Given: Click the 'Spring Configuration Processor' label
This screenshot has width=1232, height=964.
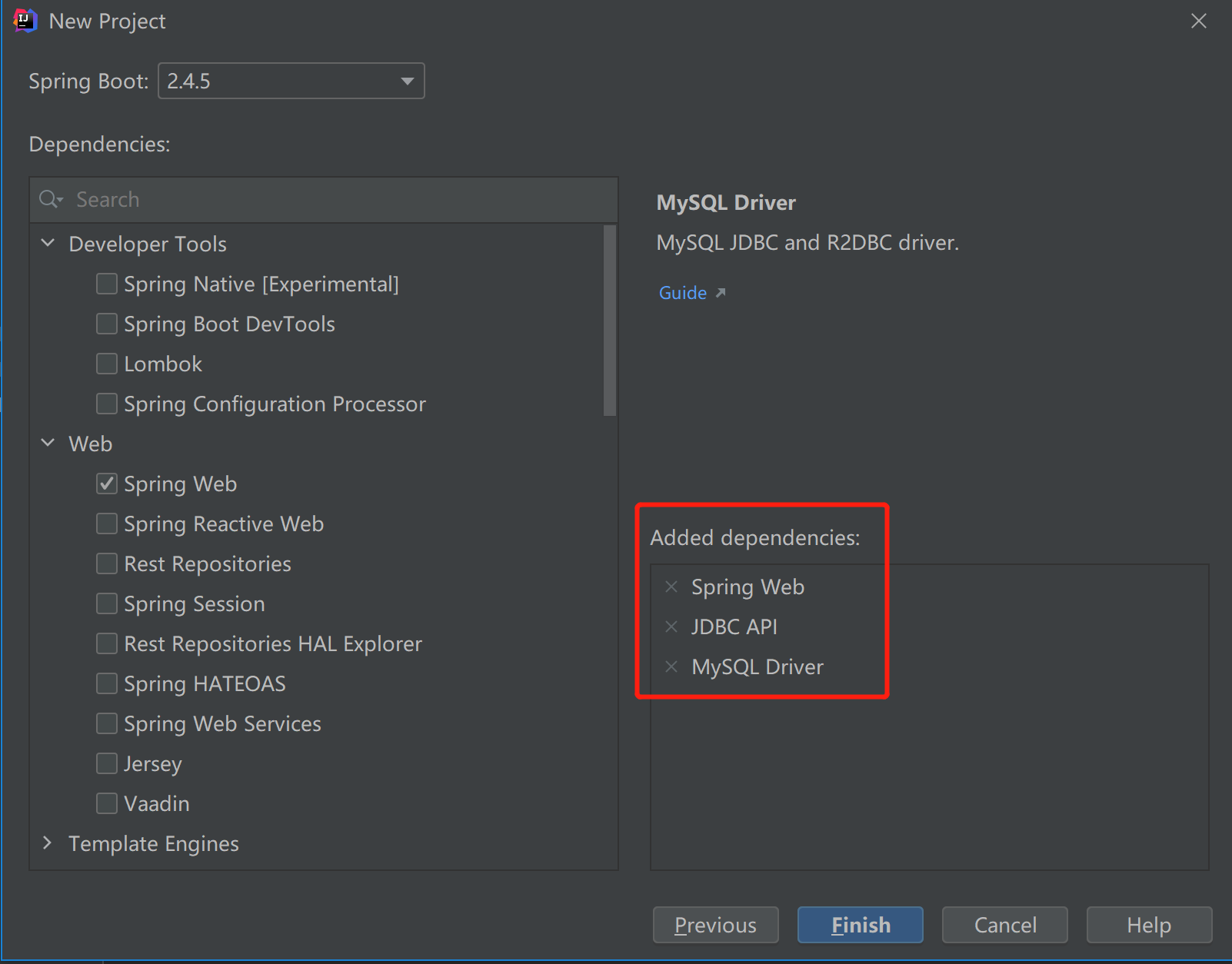Looking at the screenshot, I should point(275,404).
